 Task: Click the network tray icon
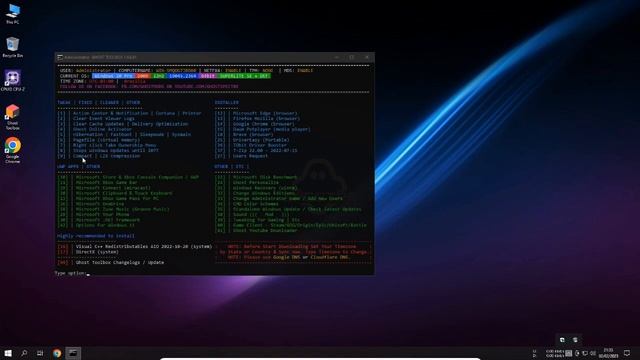[585, 353]
